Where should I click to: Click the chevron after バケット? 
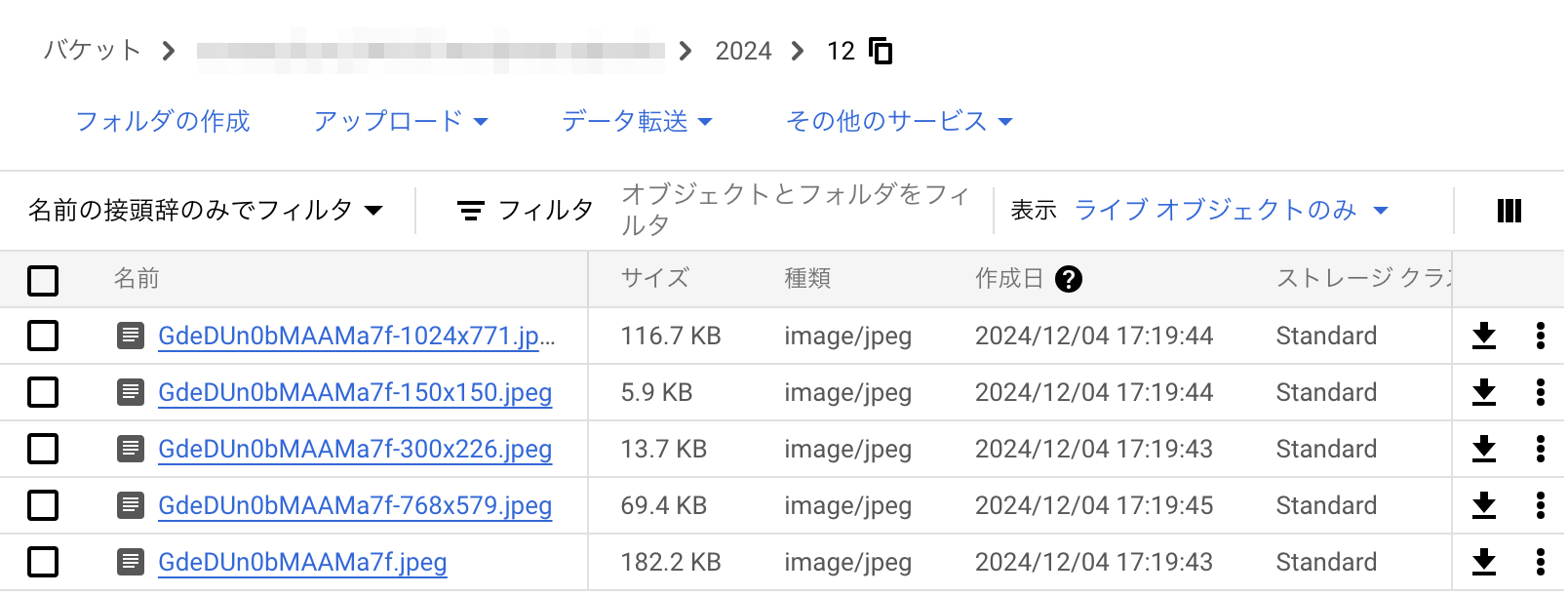coord(169,51)
